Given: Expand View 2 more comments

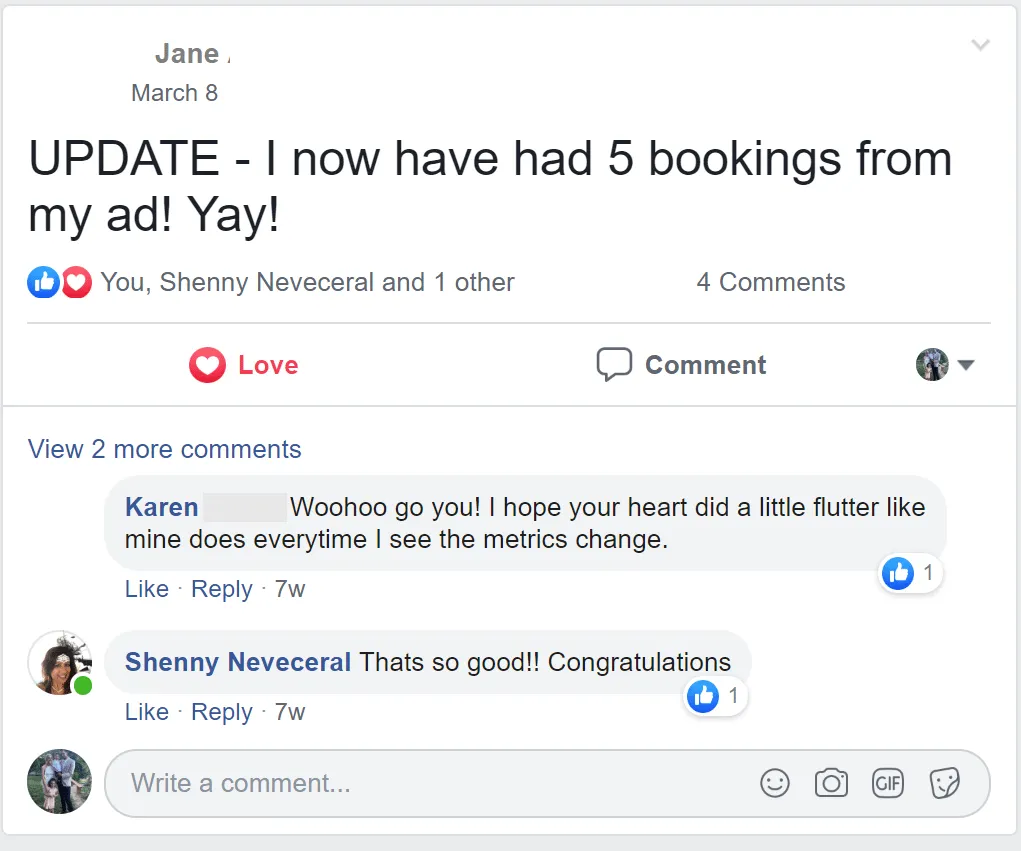Looking at the screenshot, I should click(x=165, y=450).
